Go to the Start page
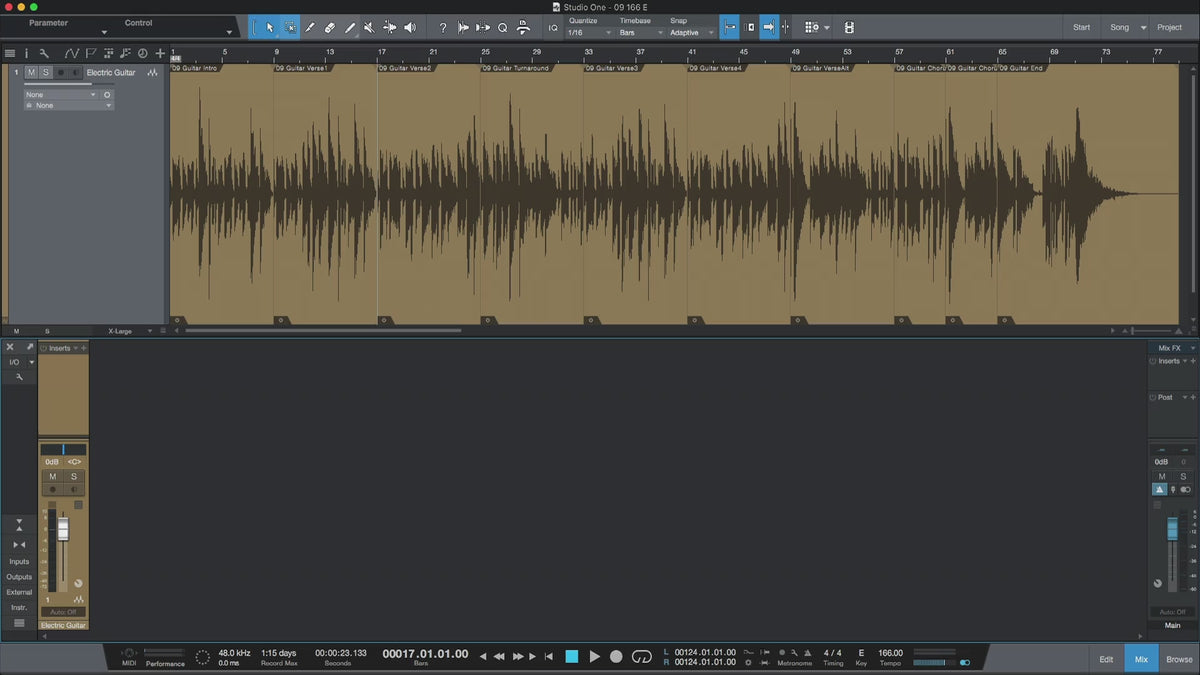1200x675 pixels. [x=1081, y=27]
